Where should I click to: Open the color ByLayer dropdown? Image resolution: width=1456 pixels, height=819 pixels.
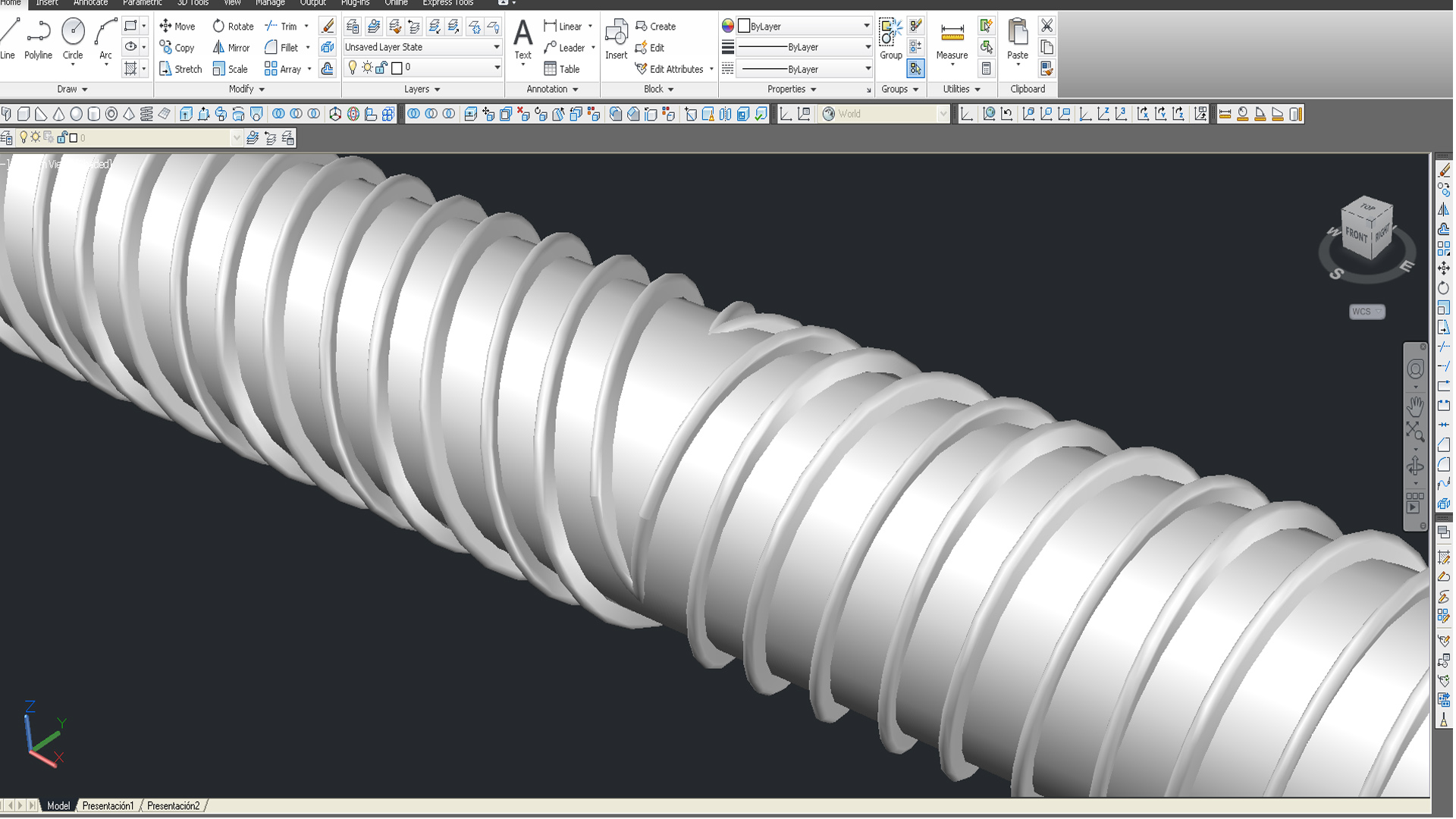(x=805, y=26)
